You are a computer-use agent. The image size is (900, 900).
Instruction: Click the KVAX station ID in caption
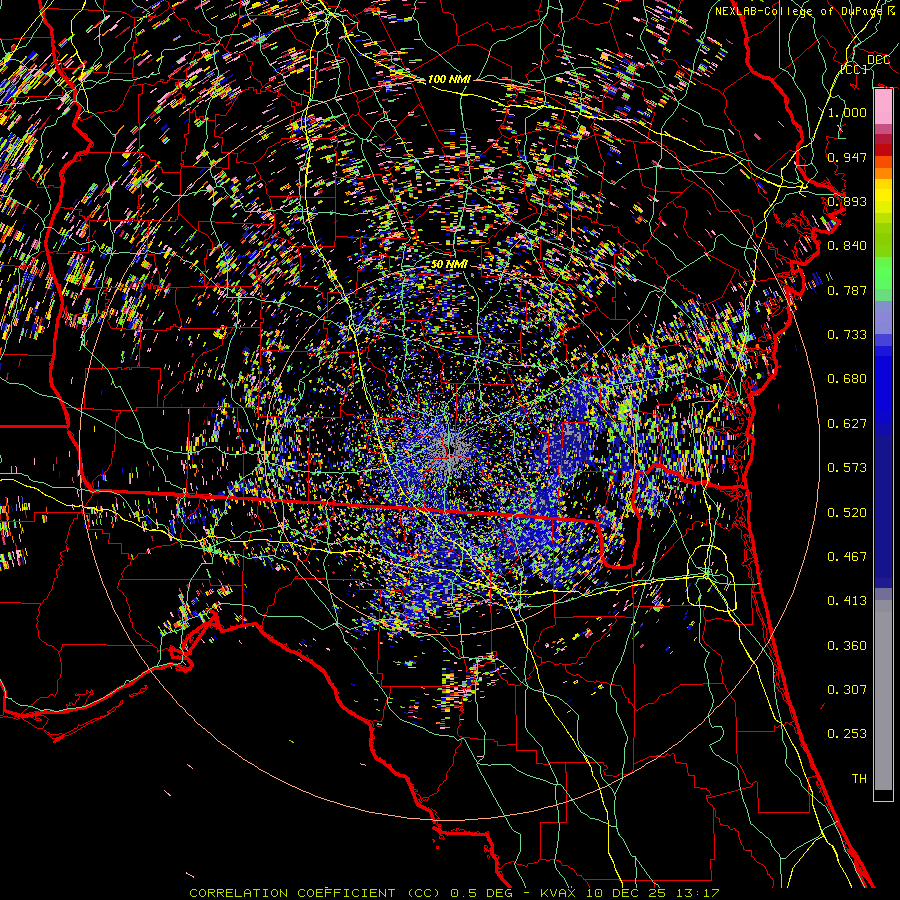[557, 893]
